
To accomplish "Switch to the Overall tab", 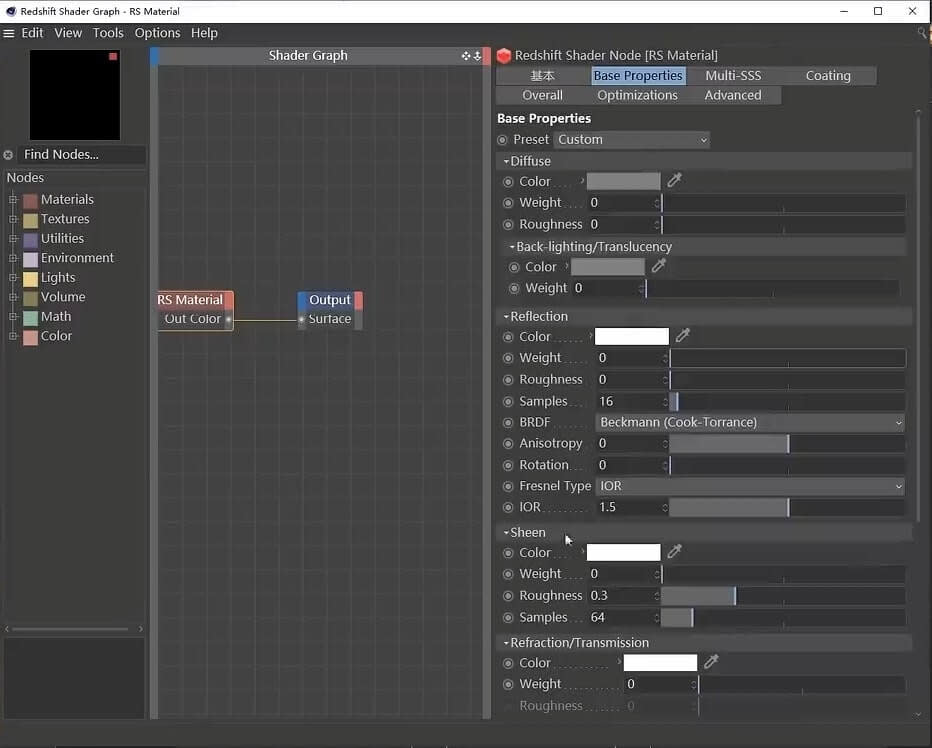I will (543, 95).
